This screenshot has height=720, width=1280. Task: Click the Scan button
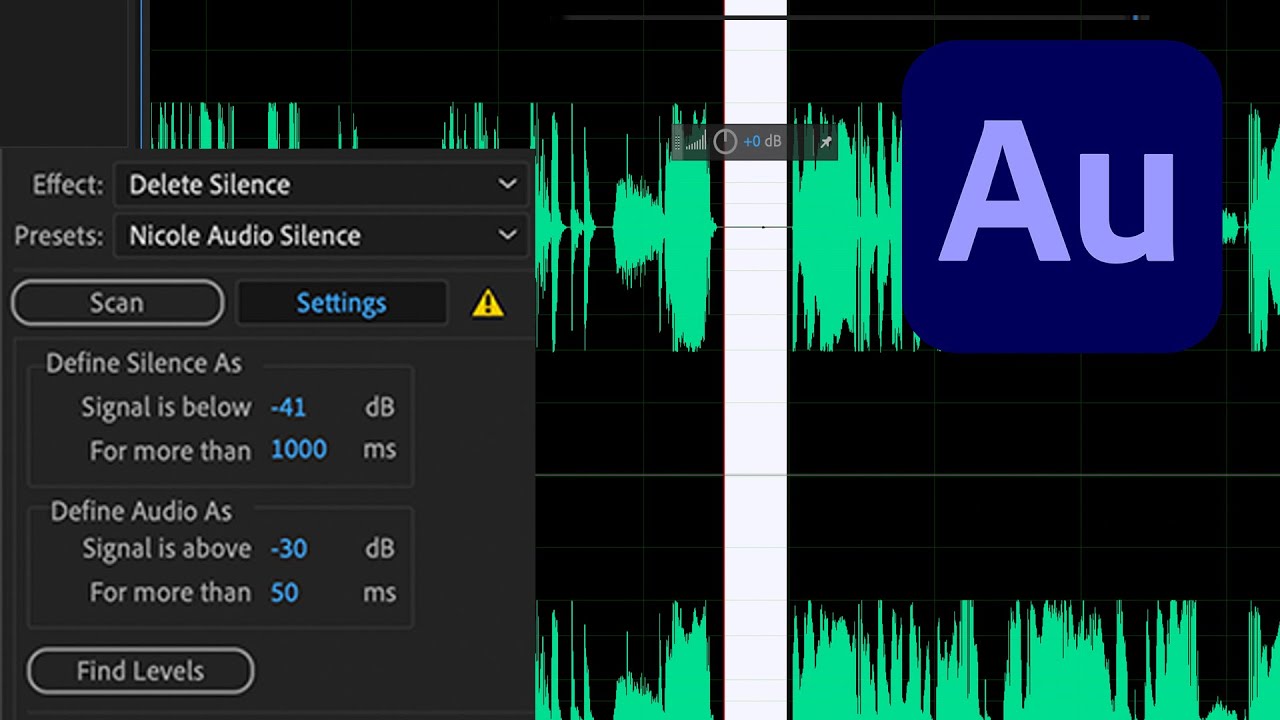coord(118,303)
